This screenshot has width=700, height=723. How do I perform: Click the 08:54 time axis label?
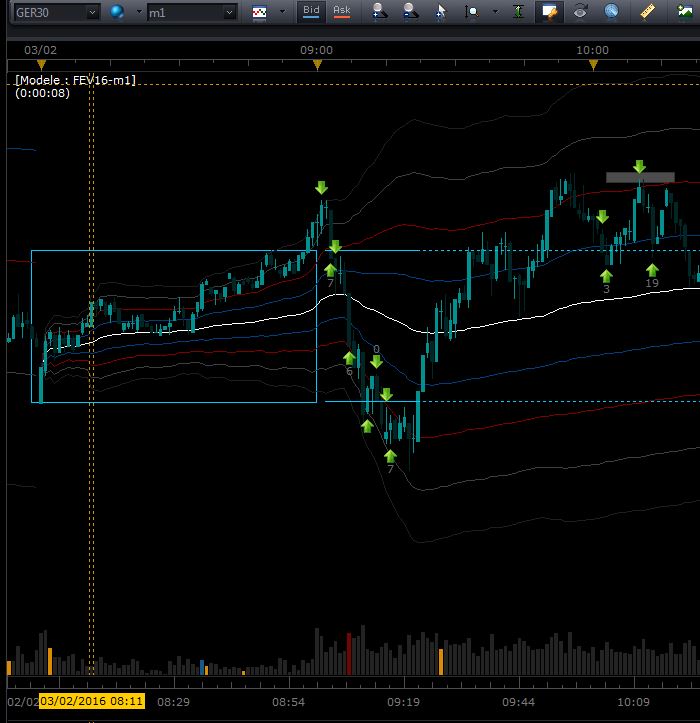tap(288, 702)
